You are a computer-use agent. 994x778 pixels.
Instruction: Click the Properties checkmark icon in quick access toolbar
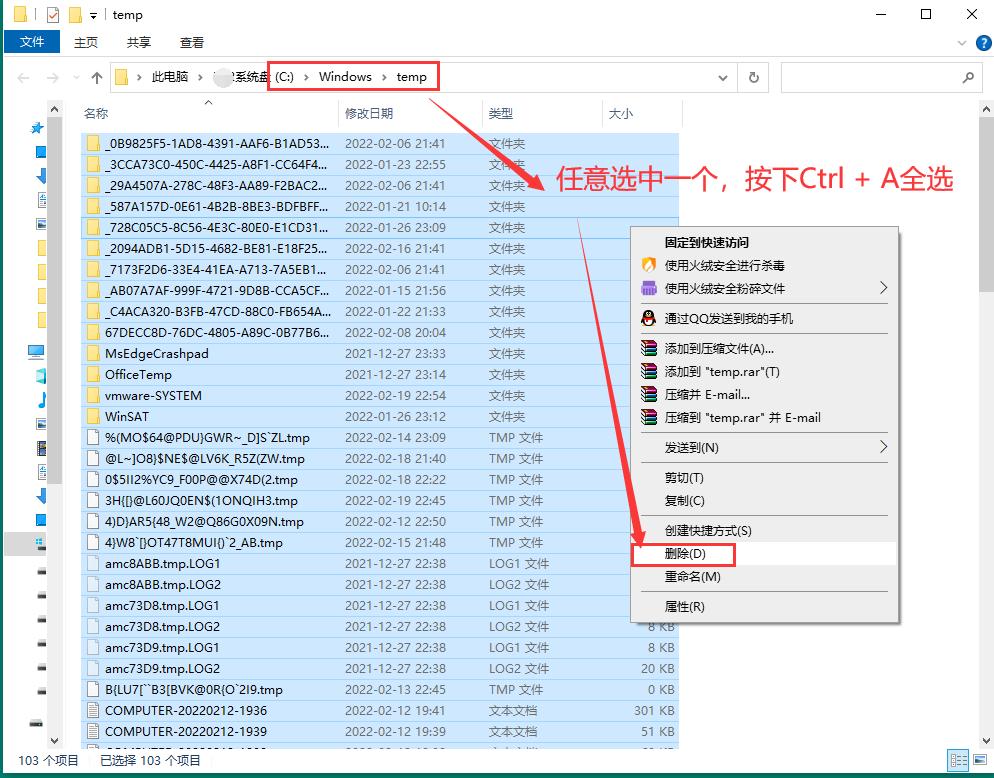pyautogui.click(x=52, y=14)
